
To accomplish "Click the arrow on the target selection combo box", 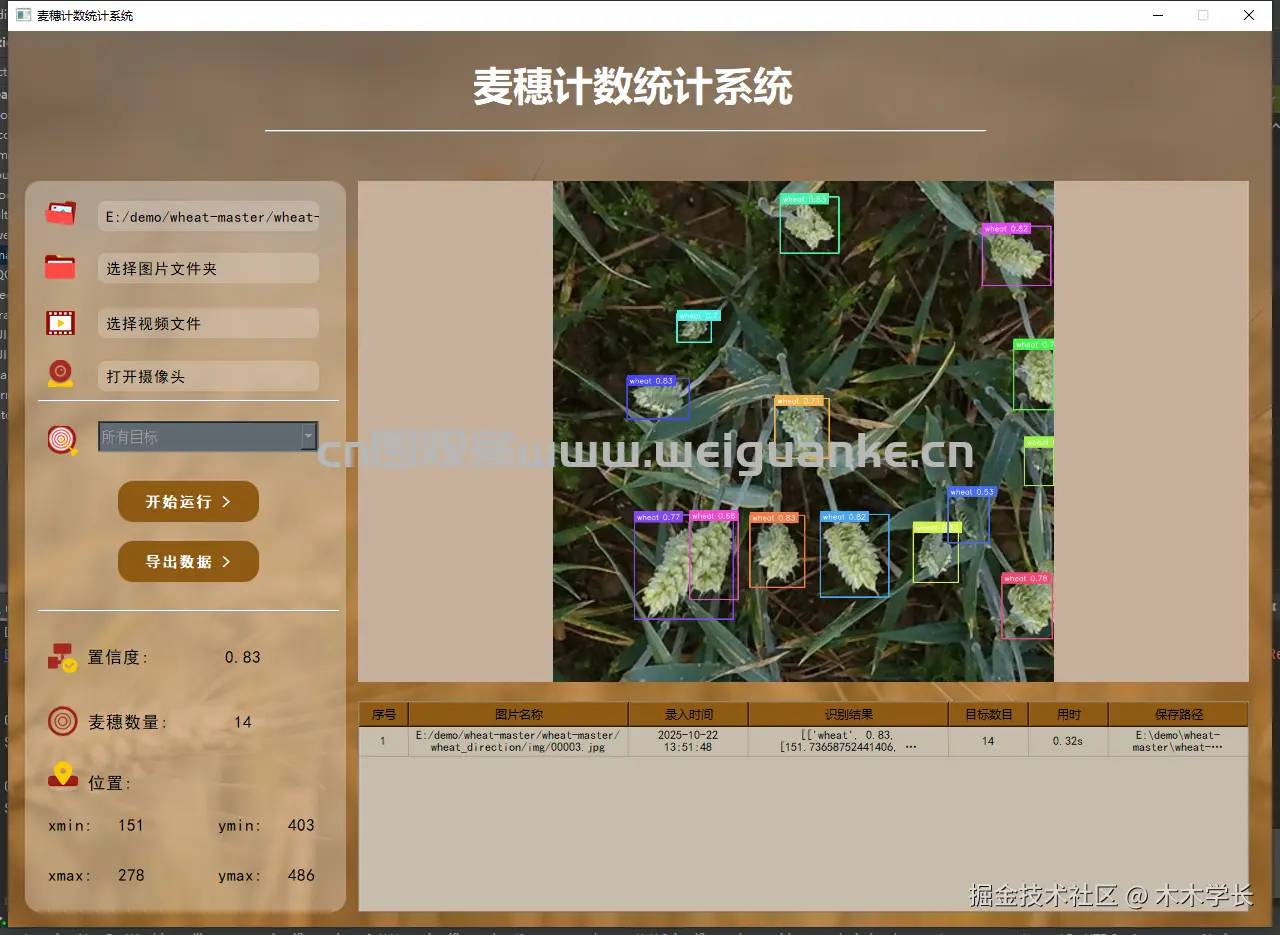I will [308, 437].
